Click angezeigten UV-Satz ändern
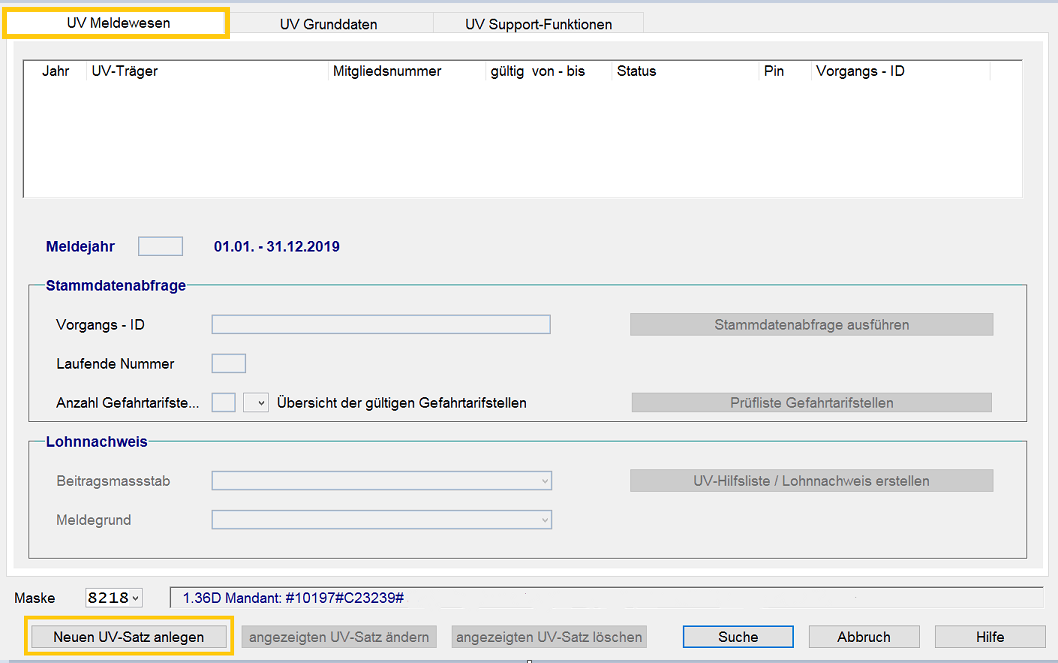This screenshot has height=663, width=1058. pos(339,637)
